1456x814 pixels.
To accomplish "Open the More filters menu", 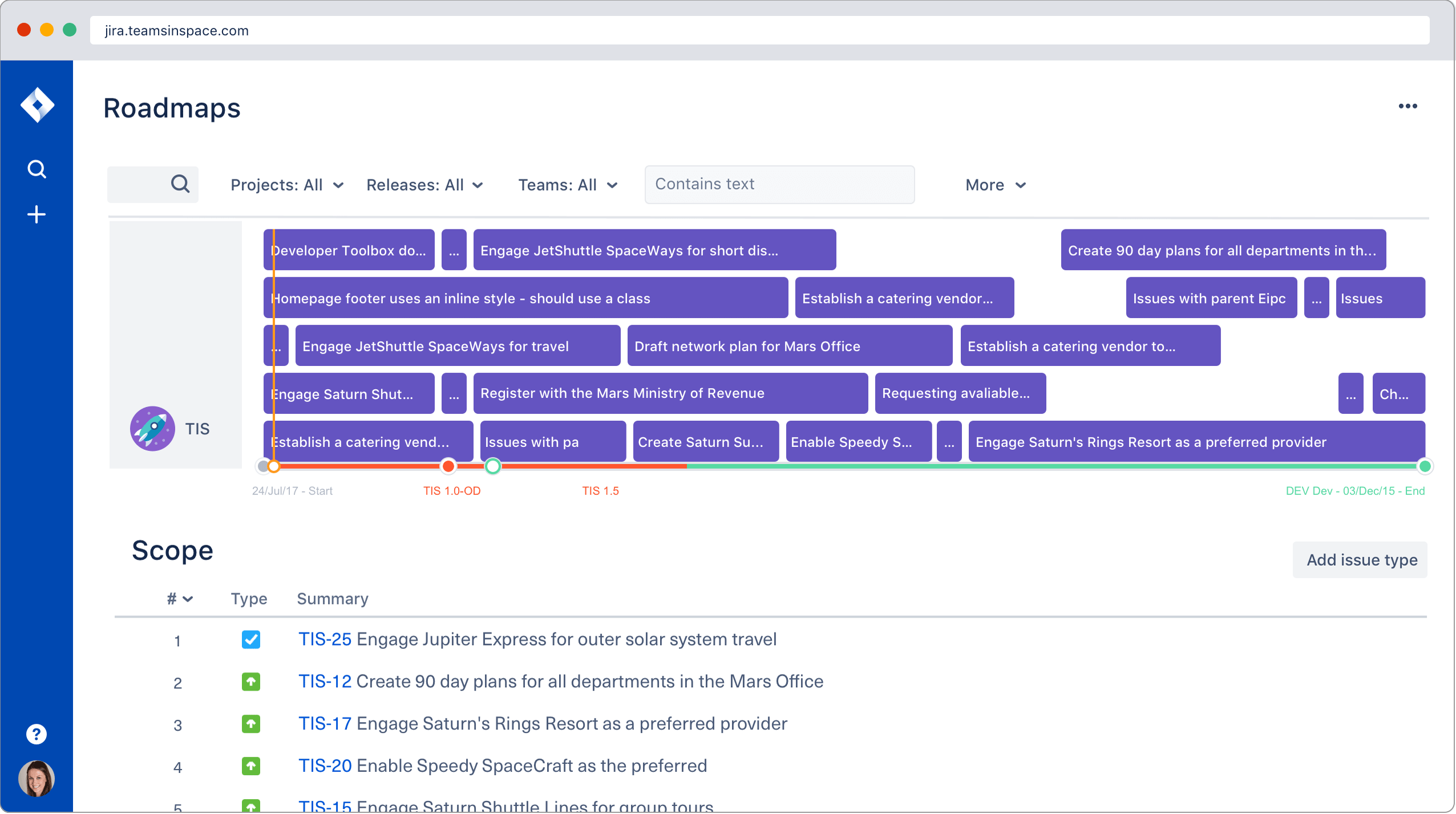I will (x=996, y=185).
